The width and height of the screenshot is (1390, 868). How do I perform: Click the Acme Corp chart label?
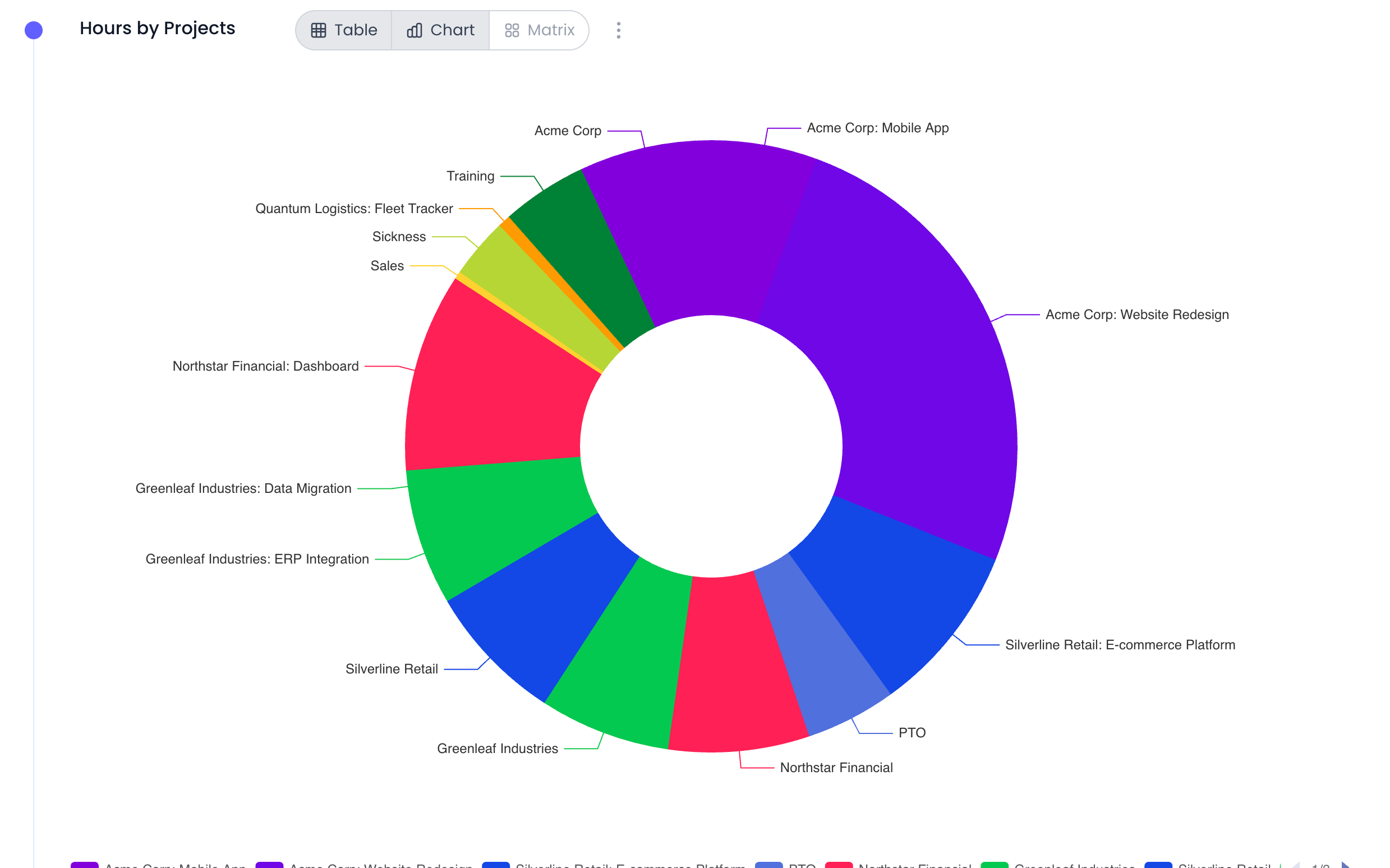568,131
